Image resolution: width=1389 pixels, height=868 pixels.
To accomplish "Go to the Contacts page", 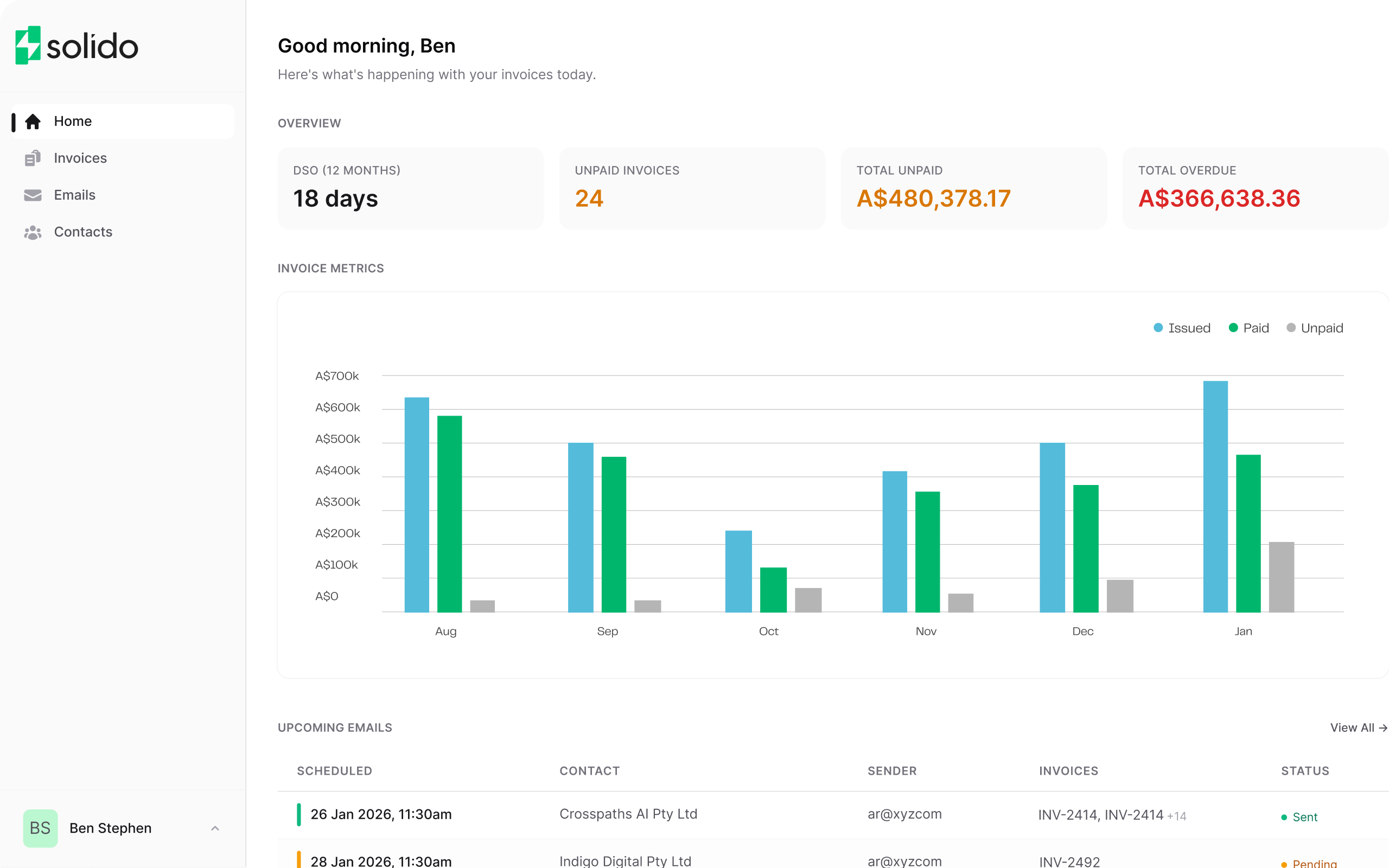I will click(x=83, y=232).
